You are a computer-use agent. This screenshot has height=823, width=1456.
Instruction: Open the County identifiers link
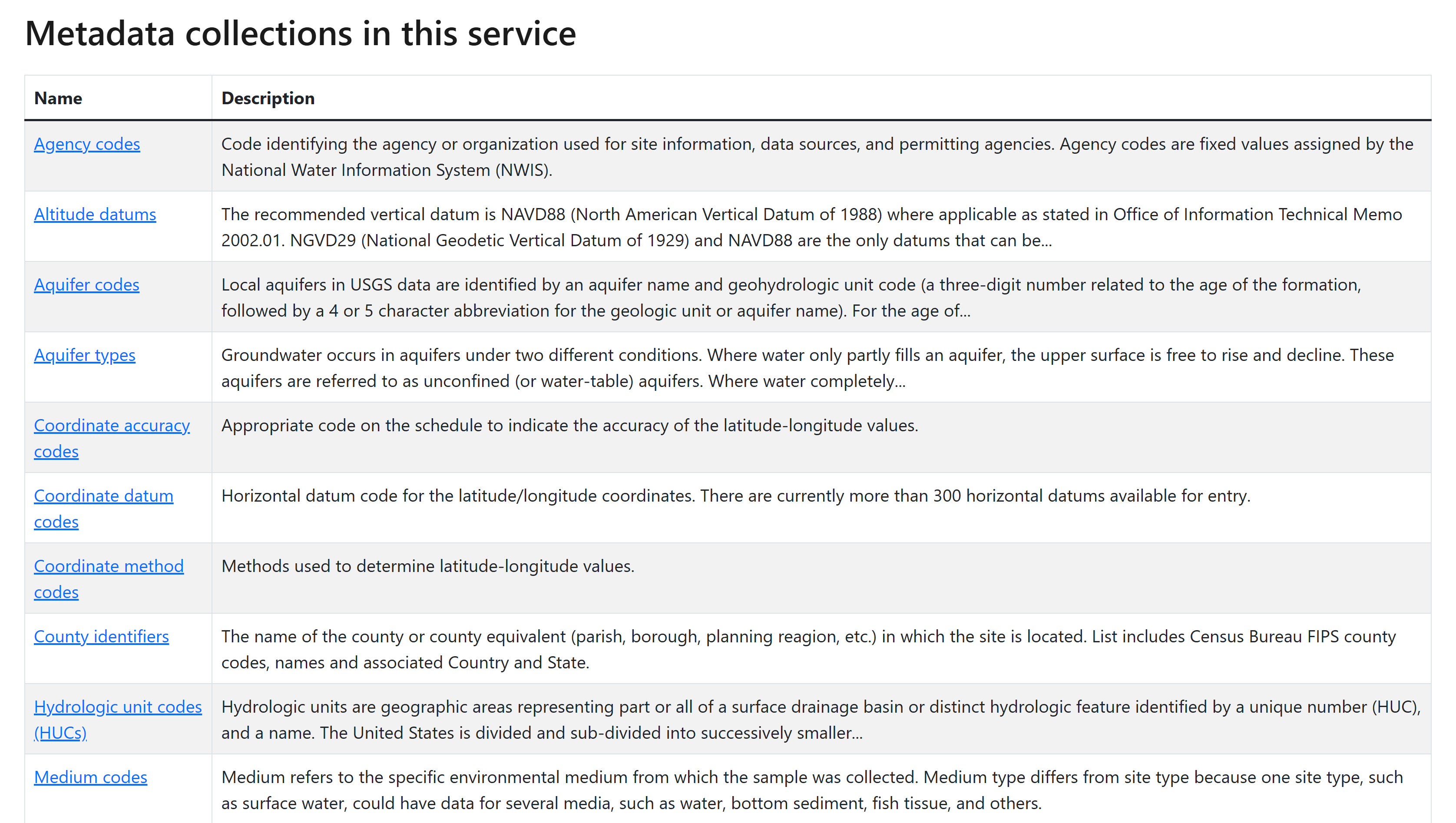(x=101, y=637)
